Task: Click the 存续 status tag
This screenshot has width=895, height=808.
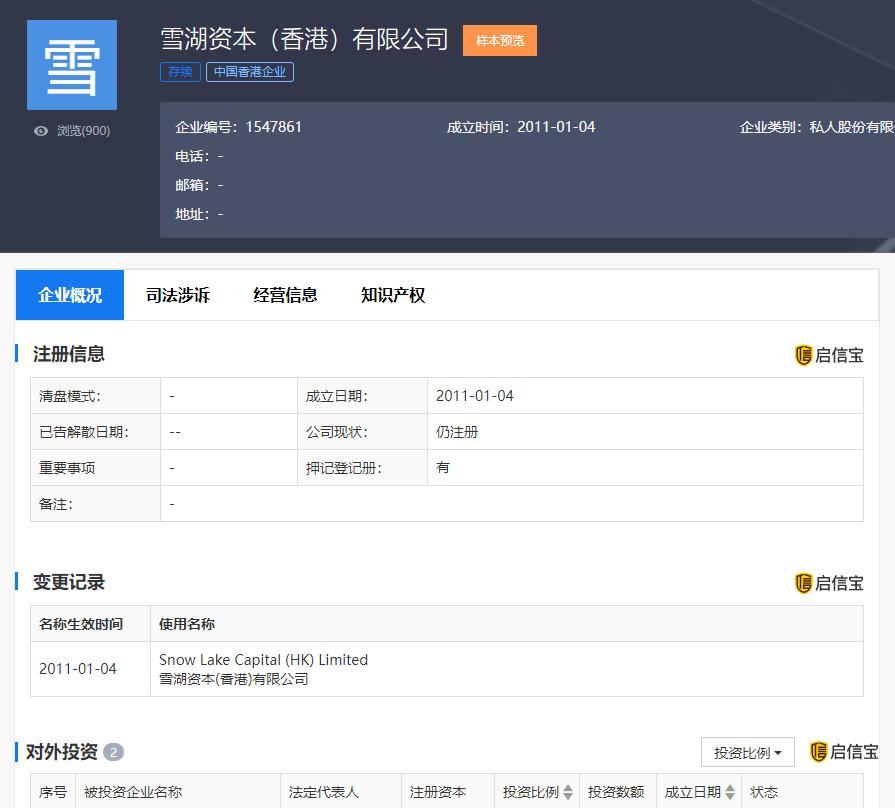Action: point(180,72)
